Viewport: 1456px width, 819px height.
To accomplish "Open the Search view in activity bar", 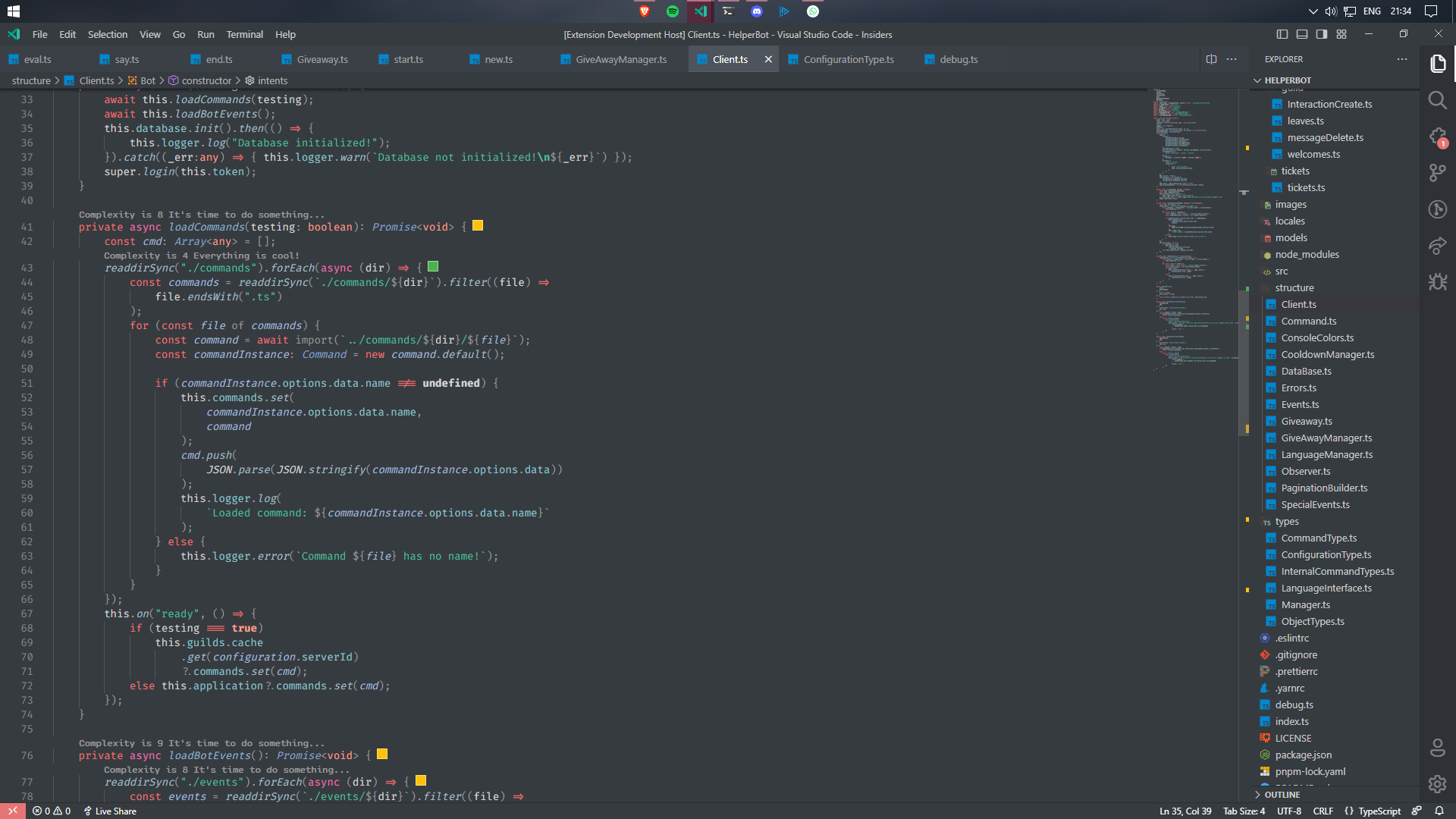I will 1437,100.
